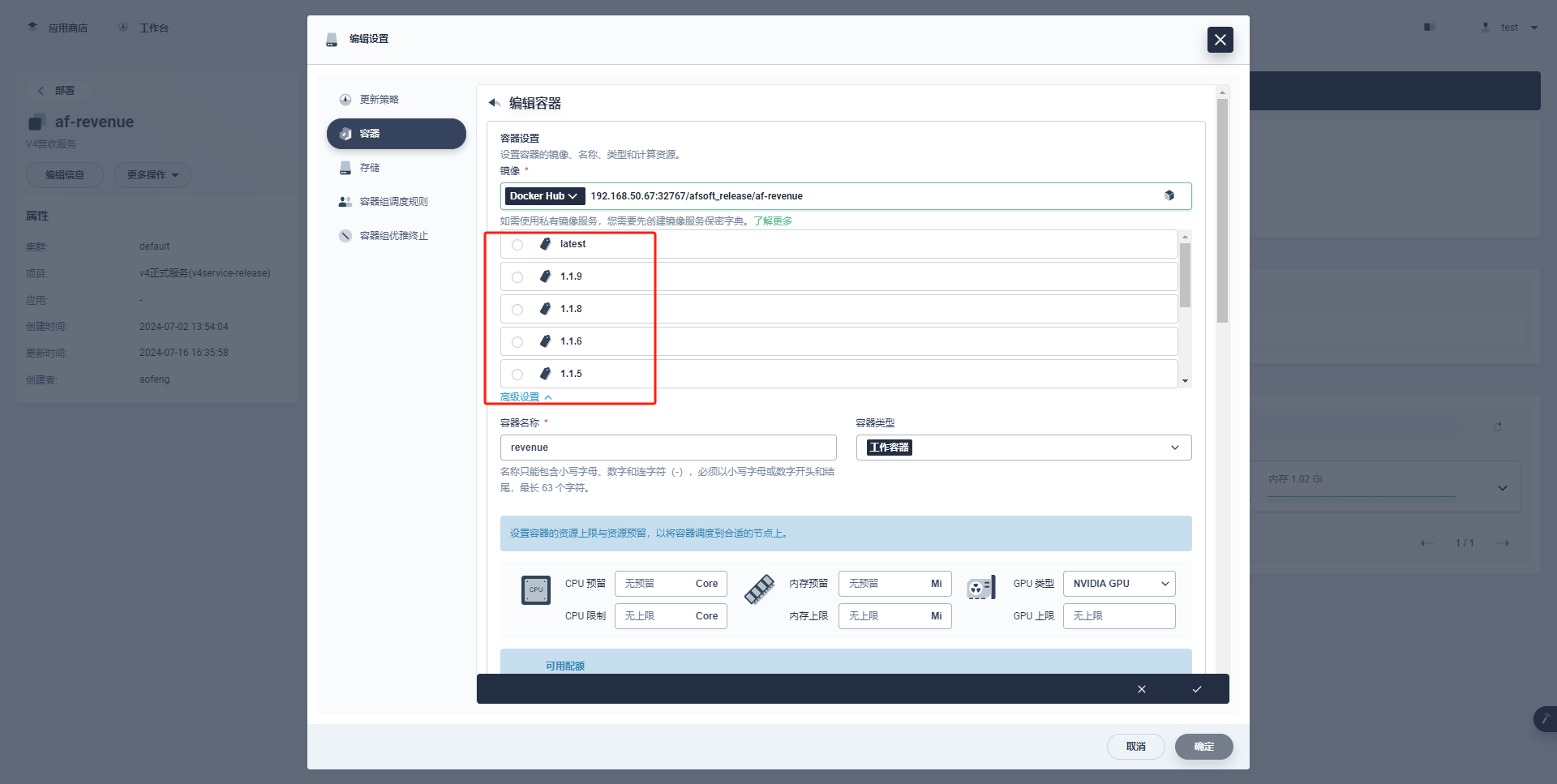Screen dimensions: 1557x784
Task: Select the latest tag radio button
Action: tap(517, 245)
